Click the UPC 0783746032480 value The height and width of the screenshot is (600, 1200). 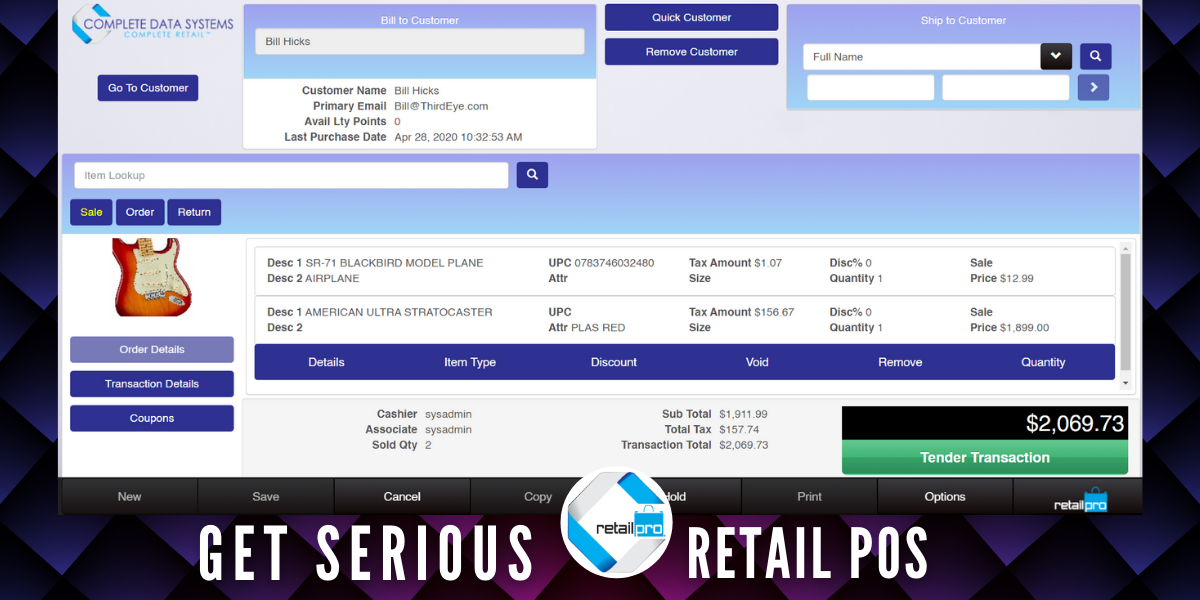[614, 263]
